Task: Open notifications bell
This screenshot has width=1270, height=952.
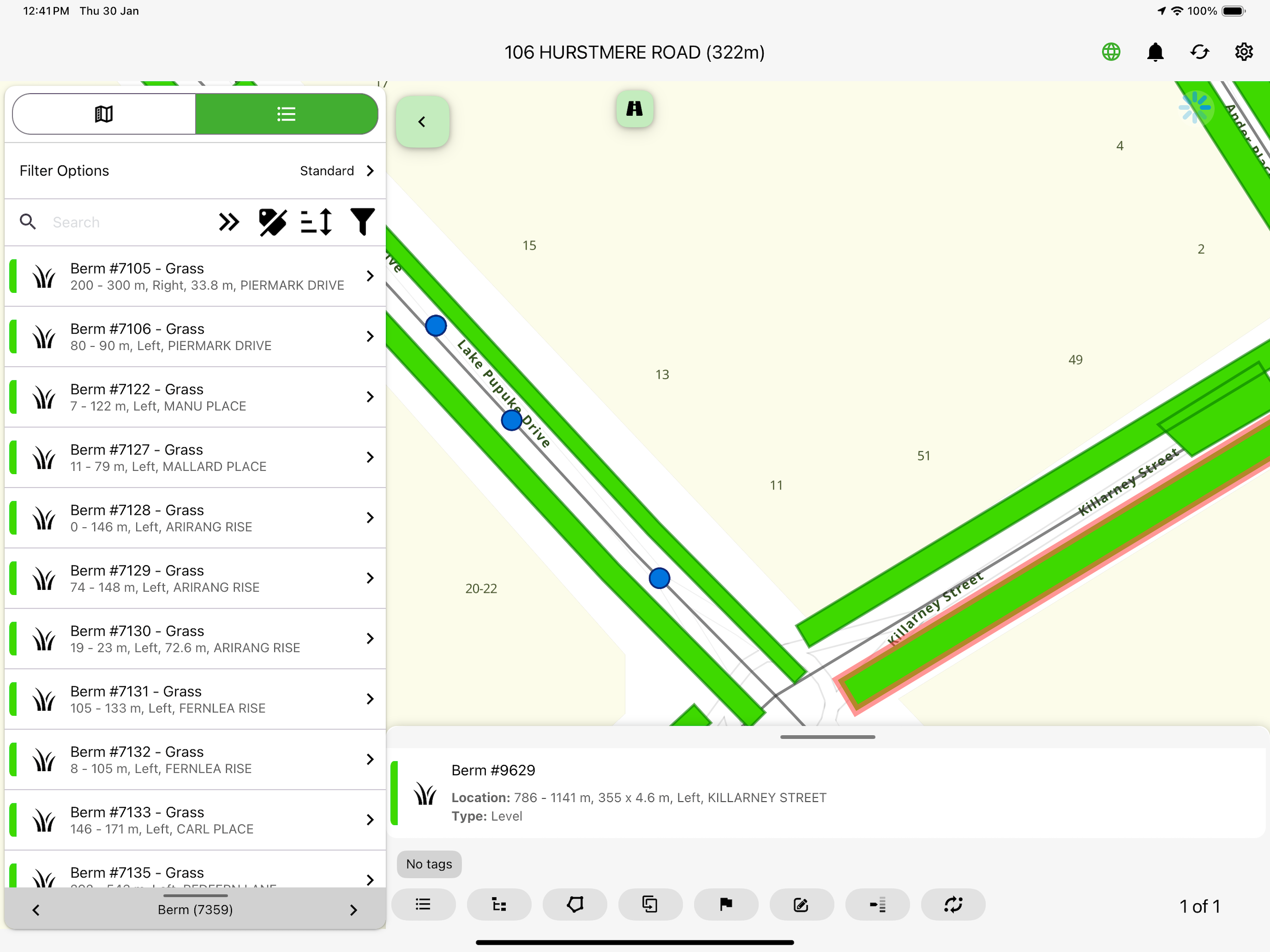Action: (1155, 52)
